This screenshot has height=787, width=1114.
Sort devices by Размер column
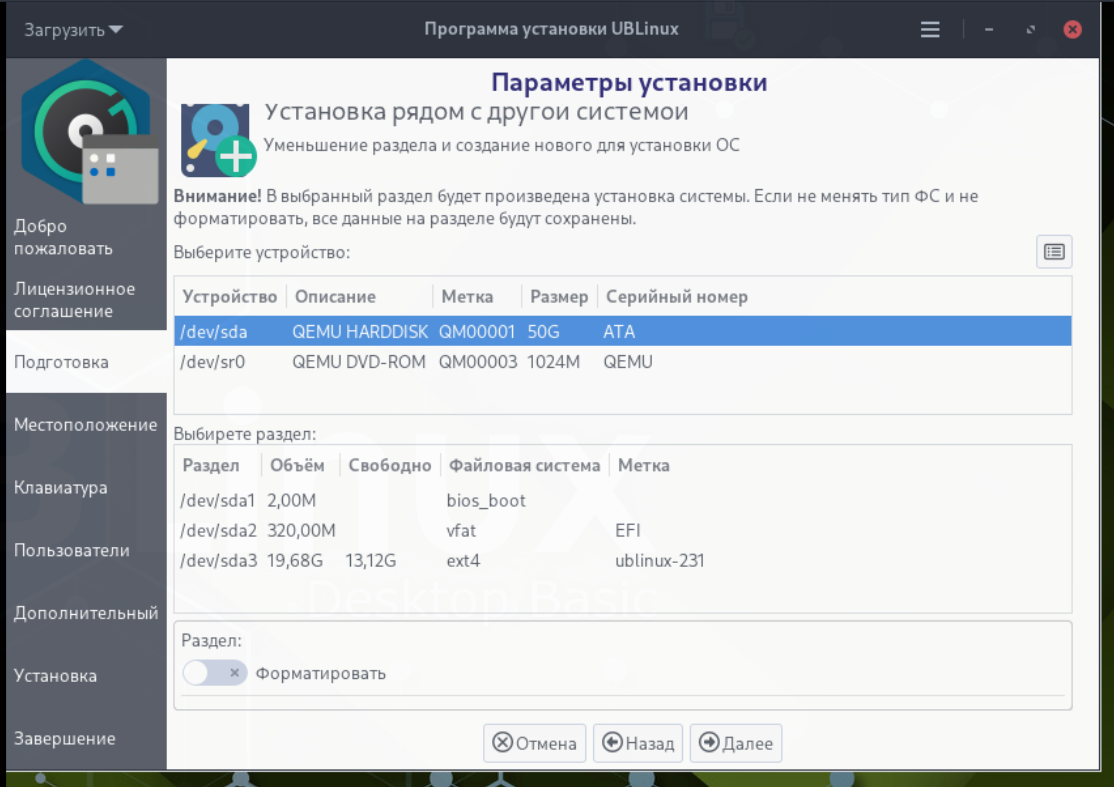click(559, 297)
